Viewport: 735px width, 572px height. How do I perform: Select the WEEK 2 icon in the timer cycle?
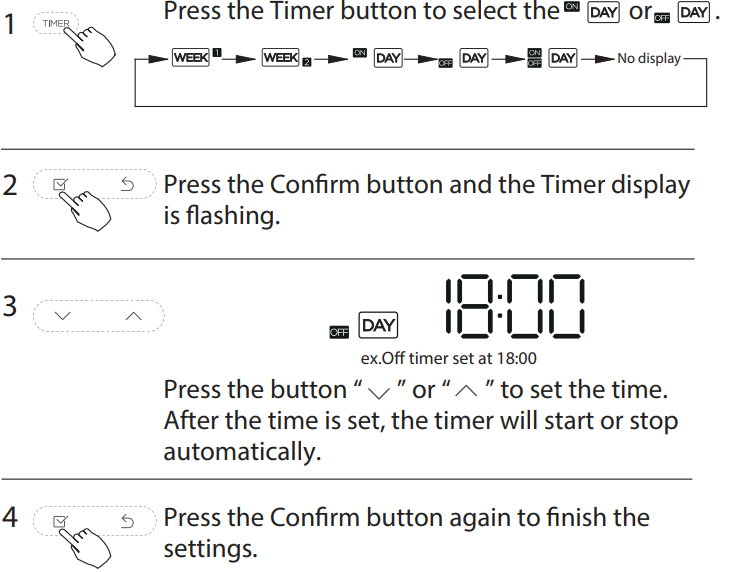coord(286,57)
